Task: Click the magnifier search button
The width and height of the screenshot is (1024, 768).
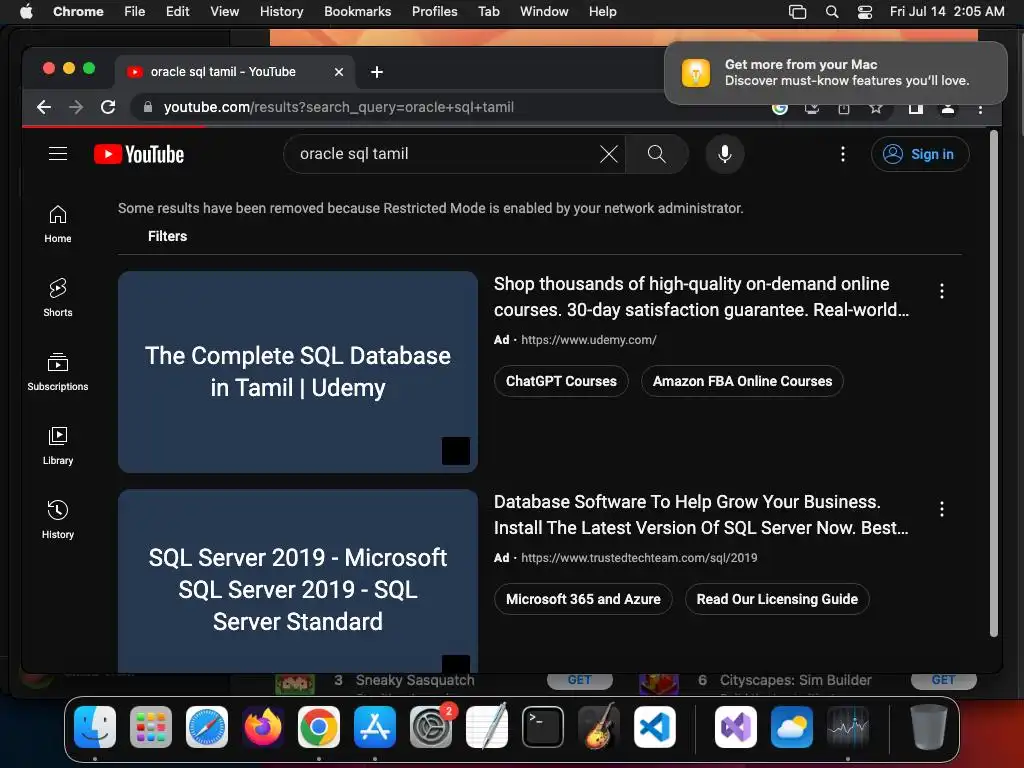Action: coord(656,154)
